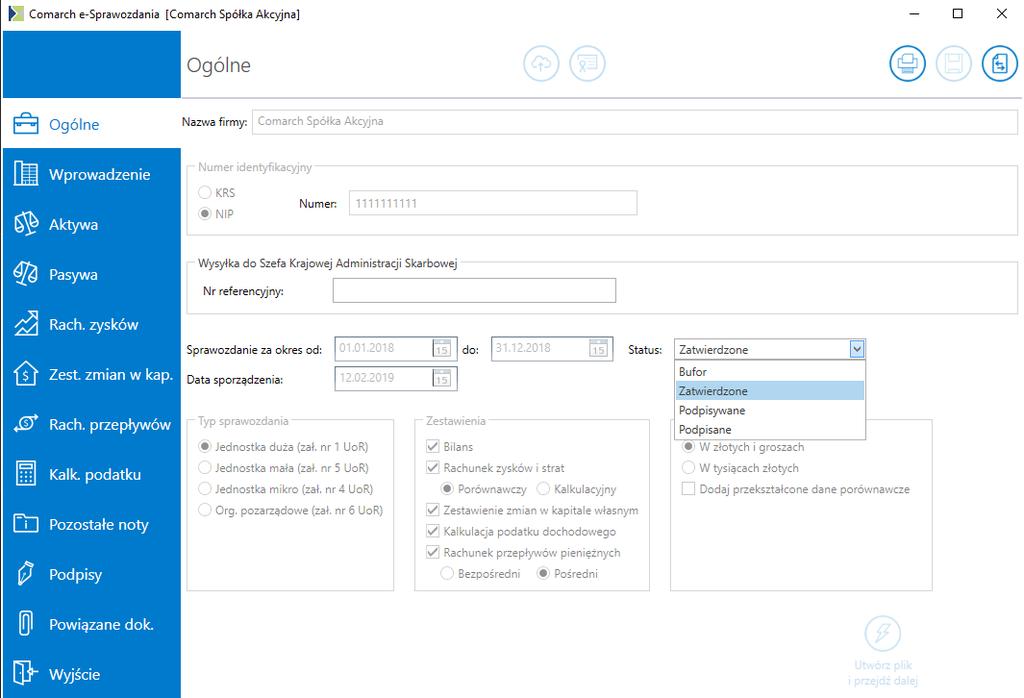
Task: Switch to the Pasywa section
Action: pos(92,274)
